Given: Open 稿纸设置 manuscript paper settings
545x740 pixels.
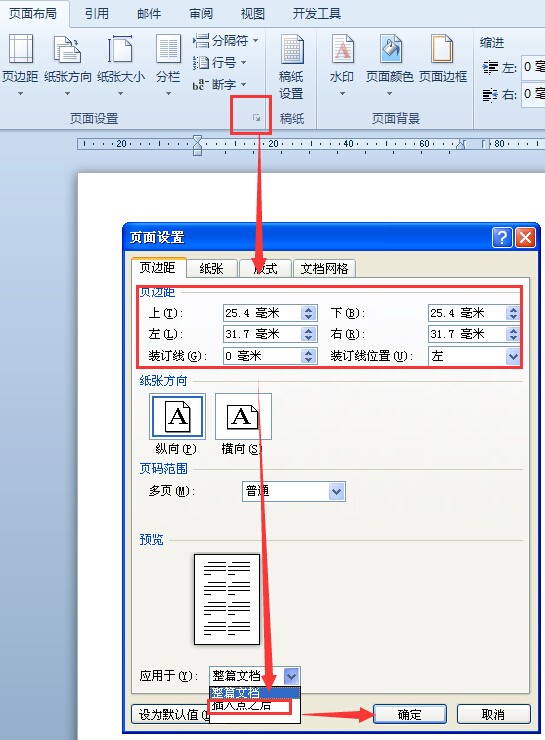Looking at the screenshot, I should tap(291, 66).
